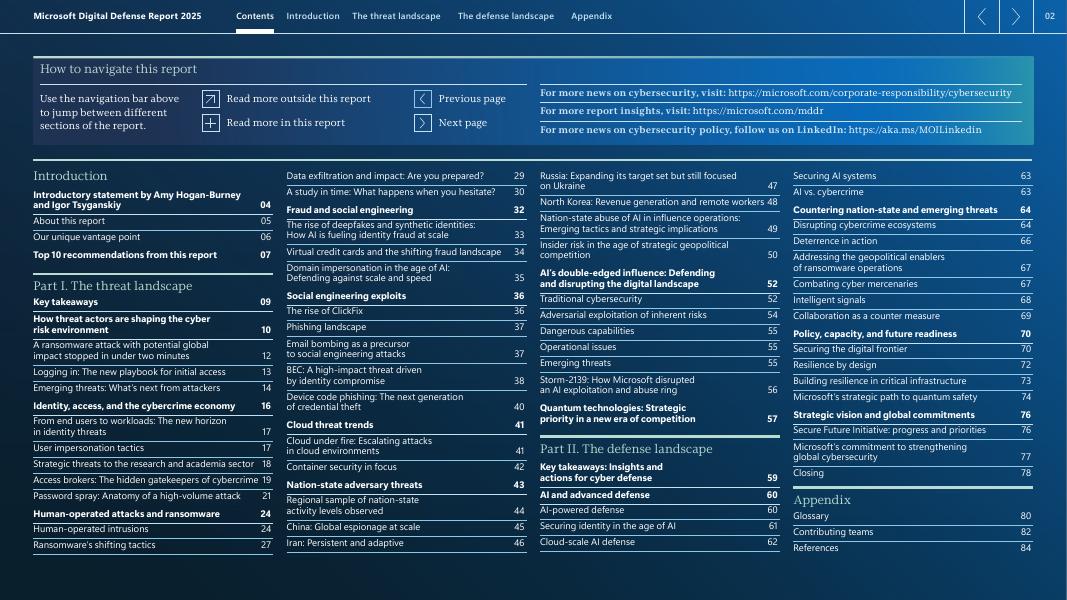Viewport: 1067px width, 600px height.
Task: Click the page number 02 indicator
Action: pyautogui.click(x=1050, y=16)
